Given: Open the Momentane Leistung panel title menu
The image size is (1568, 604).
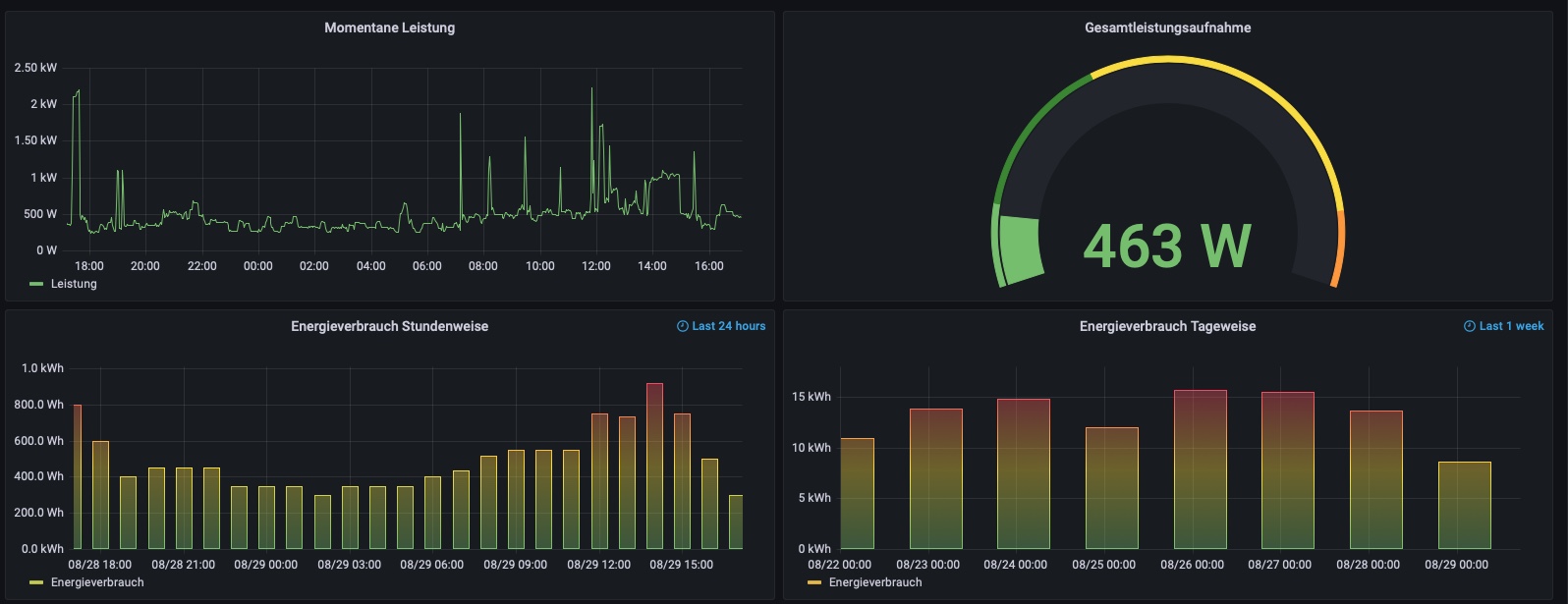Looking at the screenshot, I should (x=389, y=27).
